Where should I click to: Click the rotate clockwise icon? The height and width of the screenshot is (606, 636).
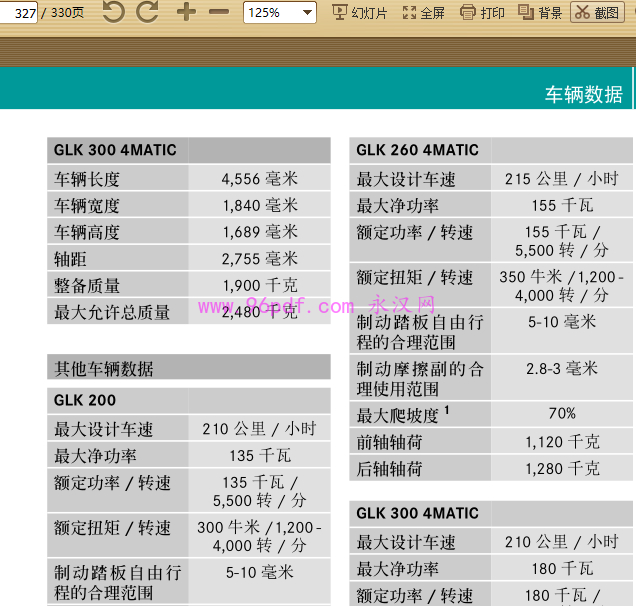pos(147,11)
